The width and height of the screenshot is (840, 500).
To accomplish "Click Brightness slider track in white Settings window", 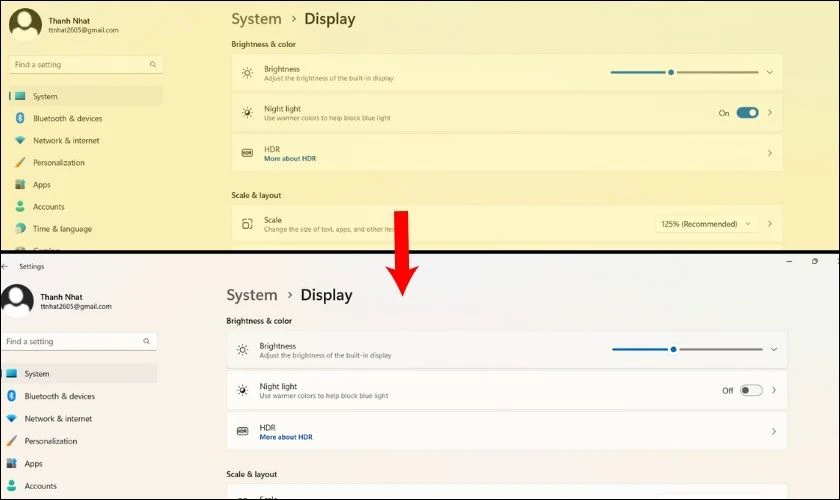I will tap(687, 349).
